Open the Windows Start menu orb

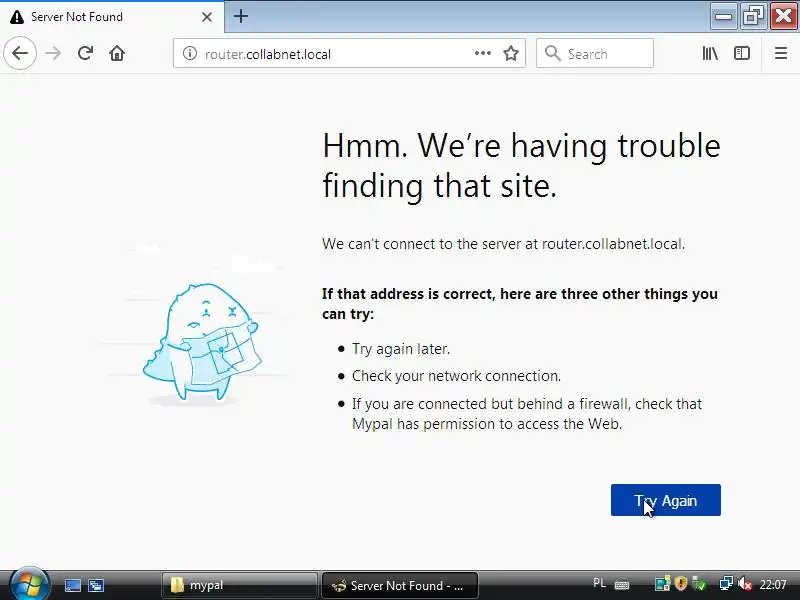(29, 584)
